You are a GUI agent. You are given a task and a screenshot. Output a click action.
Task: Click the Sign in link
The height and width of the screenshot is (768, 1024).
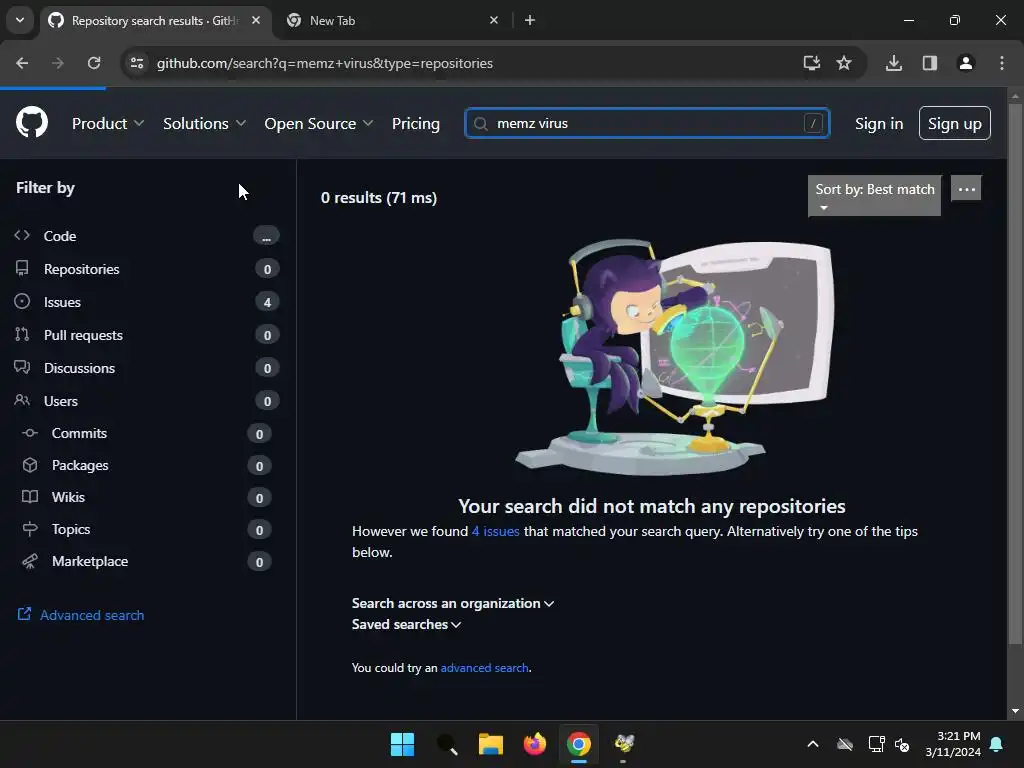coord(879,123)
